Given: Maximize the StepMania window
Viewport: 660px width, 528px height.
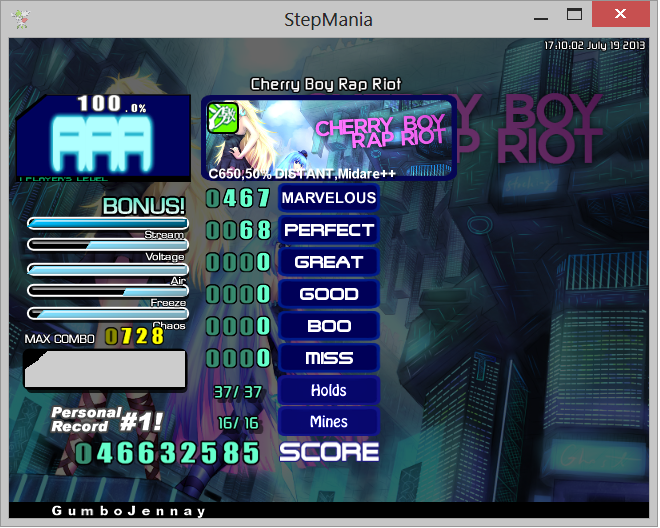Looking at the screenshot, I should click(x=574, y=14).
